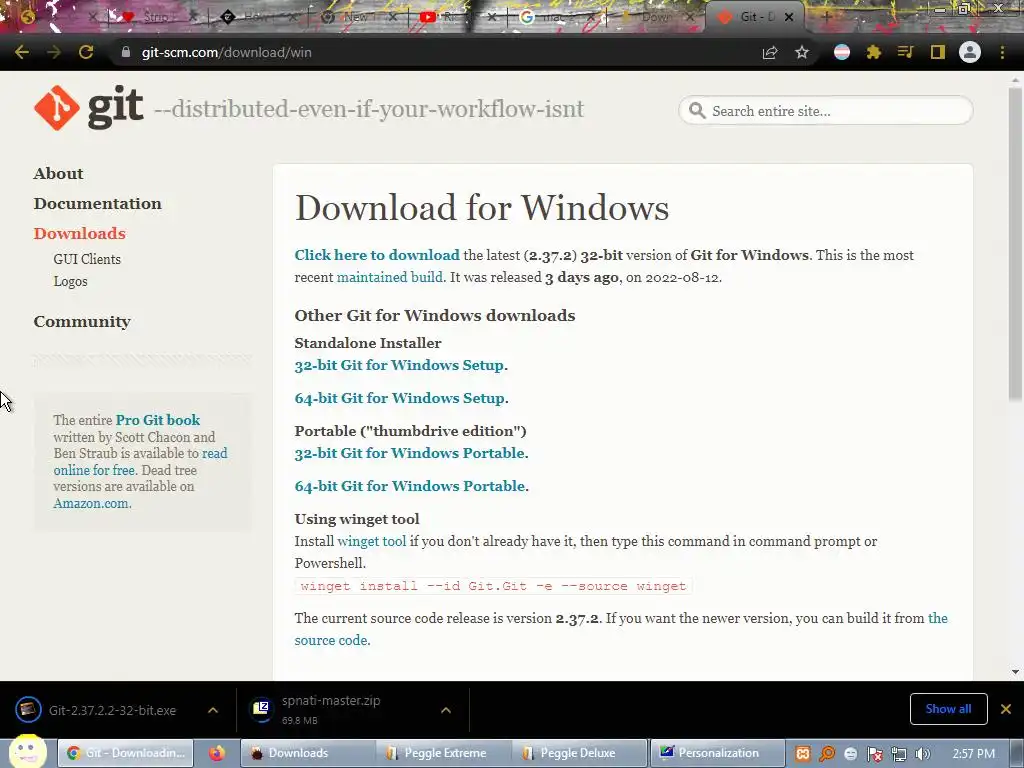Click the network tray icon
Screen dimensions: 1024x768
click(x=899, y=754)
